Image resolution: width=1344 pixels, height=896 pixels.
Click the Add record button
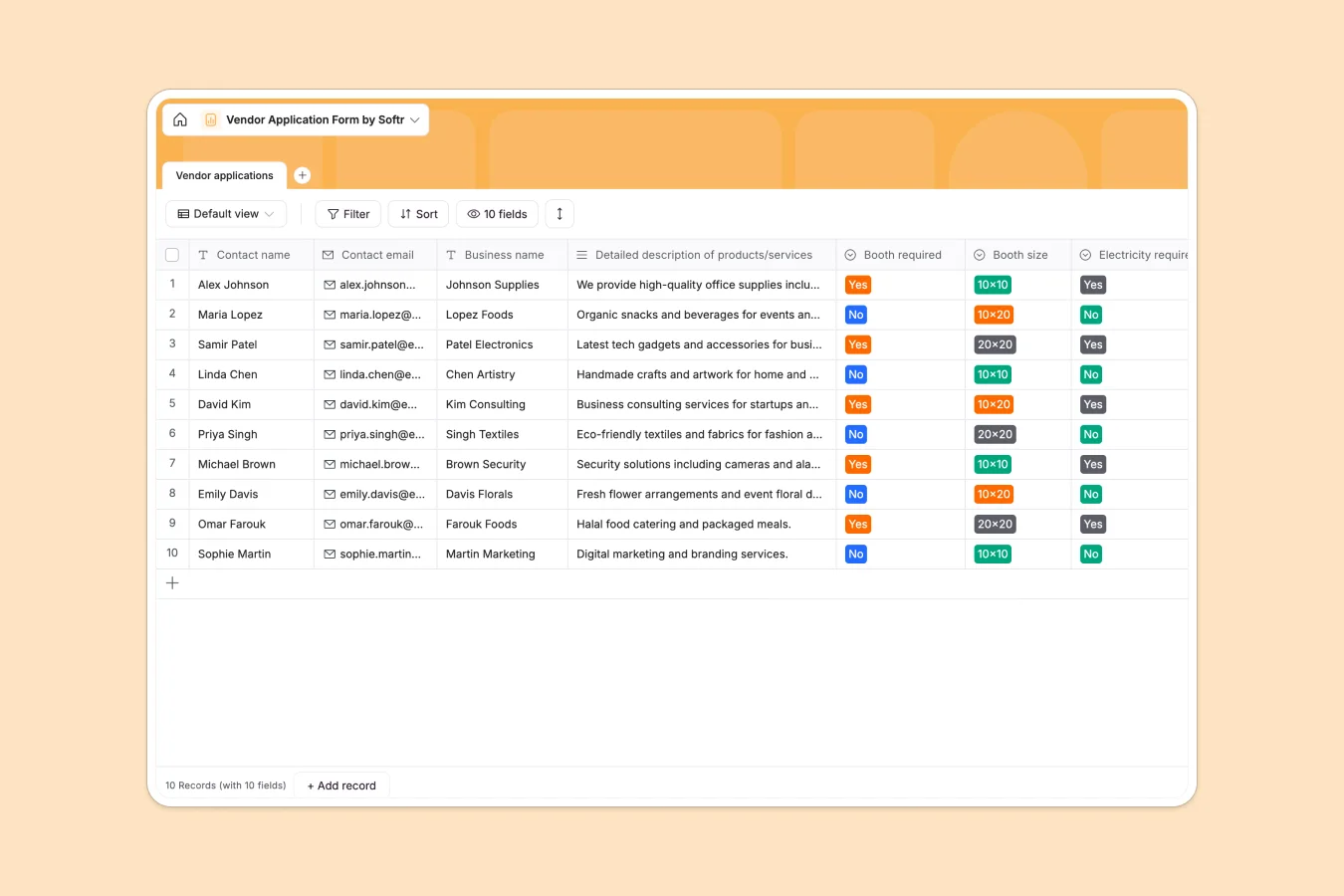pyautogui.click(x=341, y=785)
